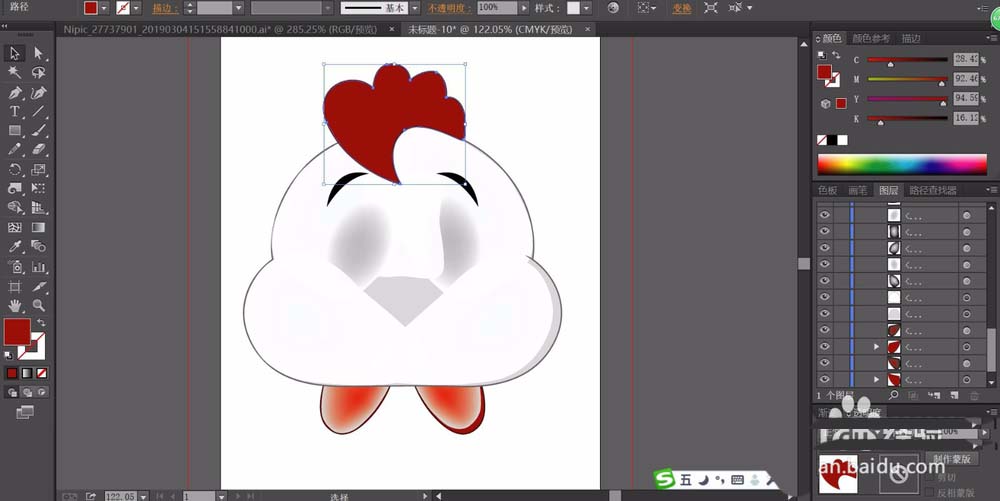Enable Draw Behind drawing mode
Viewport: 1000px width, 501px height.
tap(27, 393)
